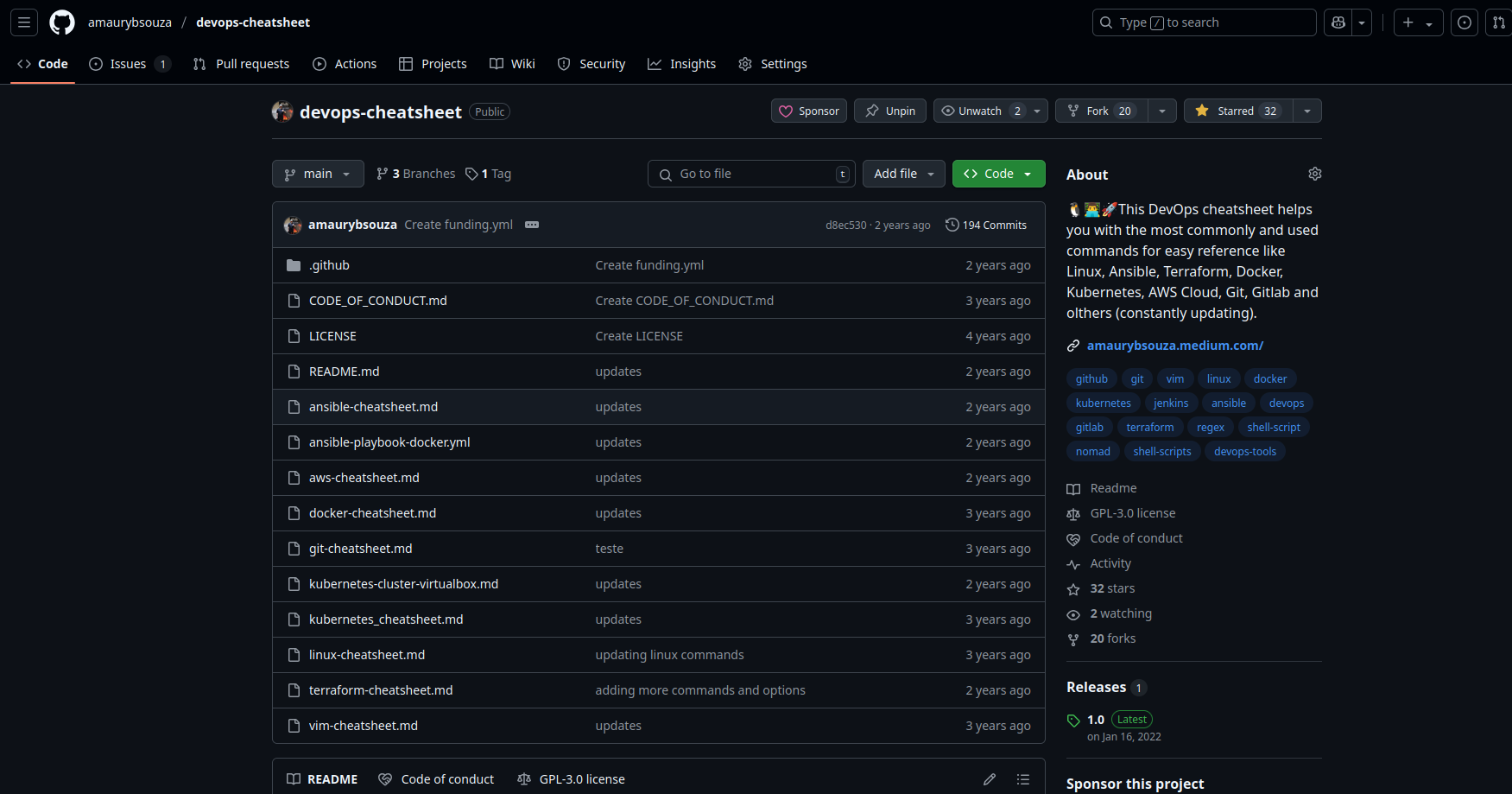Open the docker-cheatsheet.md file

pyautogui.click(x=373, y=513)
